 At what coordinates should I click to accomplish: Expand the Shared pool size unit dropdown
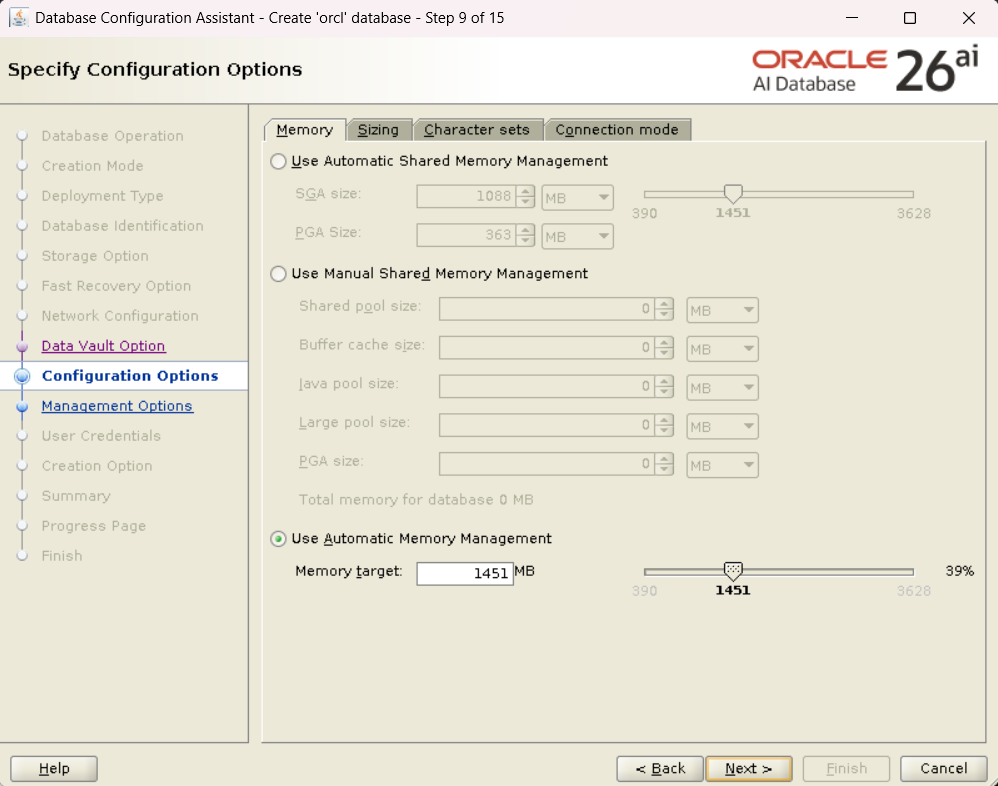pyautogui.click(x=722, y=310)
